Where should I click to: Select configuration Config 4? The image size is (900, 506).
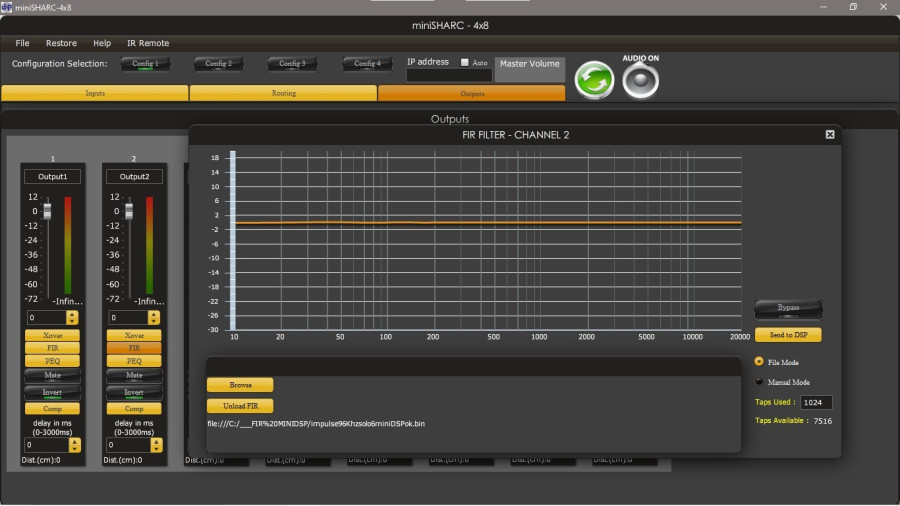[367, 64]
